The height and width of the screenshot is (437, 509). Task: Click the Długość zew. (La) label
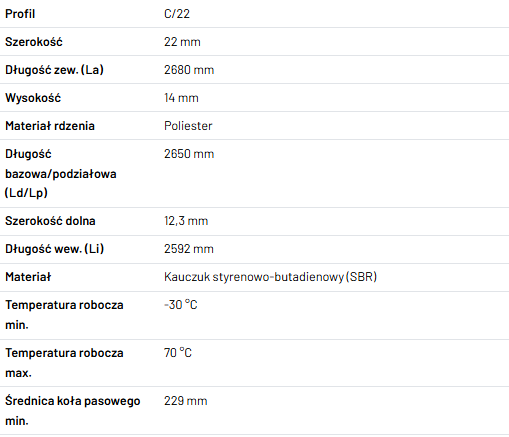54,70
